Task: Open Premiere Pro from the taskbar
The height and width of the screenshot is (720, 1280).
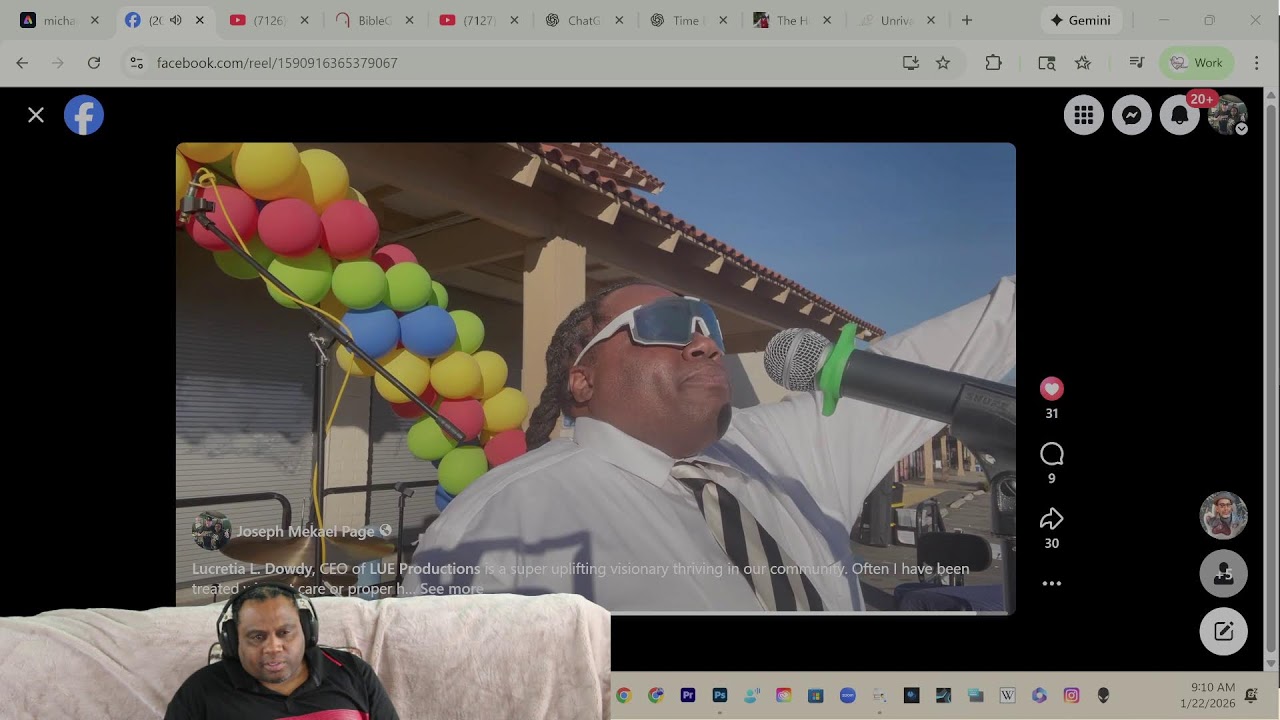Action: 688,695
